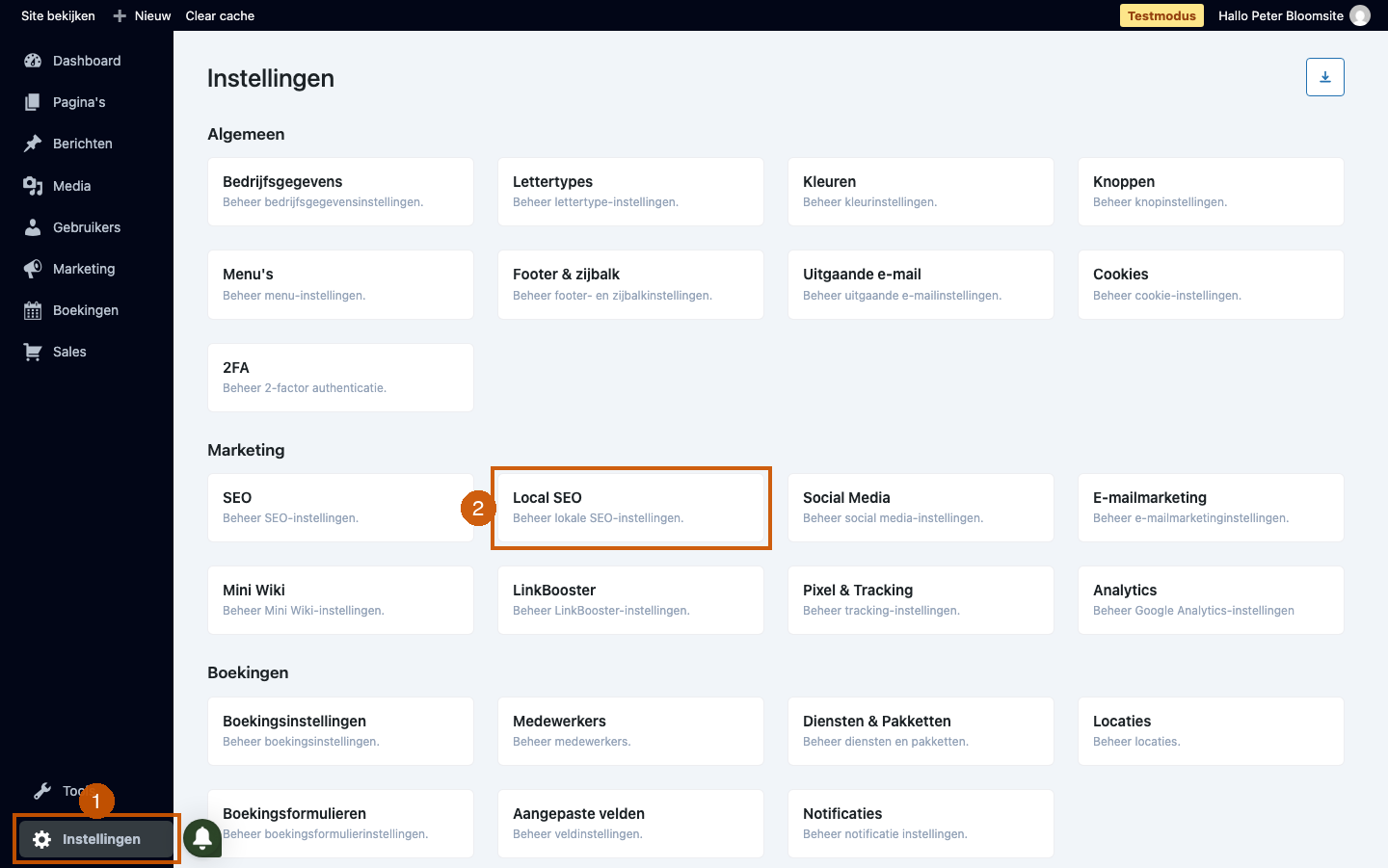Open the Social Media settings card
The image size is (1388, 868).
921,508
